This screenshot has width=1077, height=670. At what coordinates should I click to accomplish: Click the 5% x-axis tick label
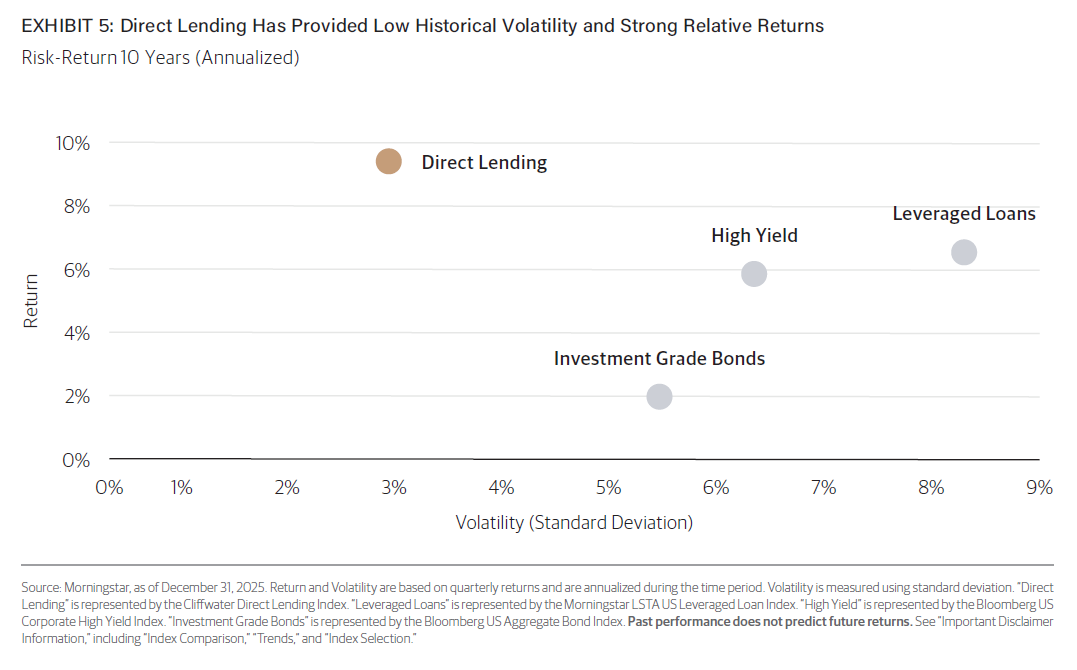point(609,488)
